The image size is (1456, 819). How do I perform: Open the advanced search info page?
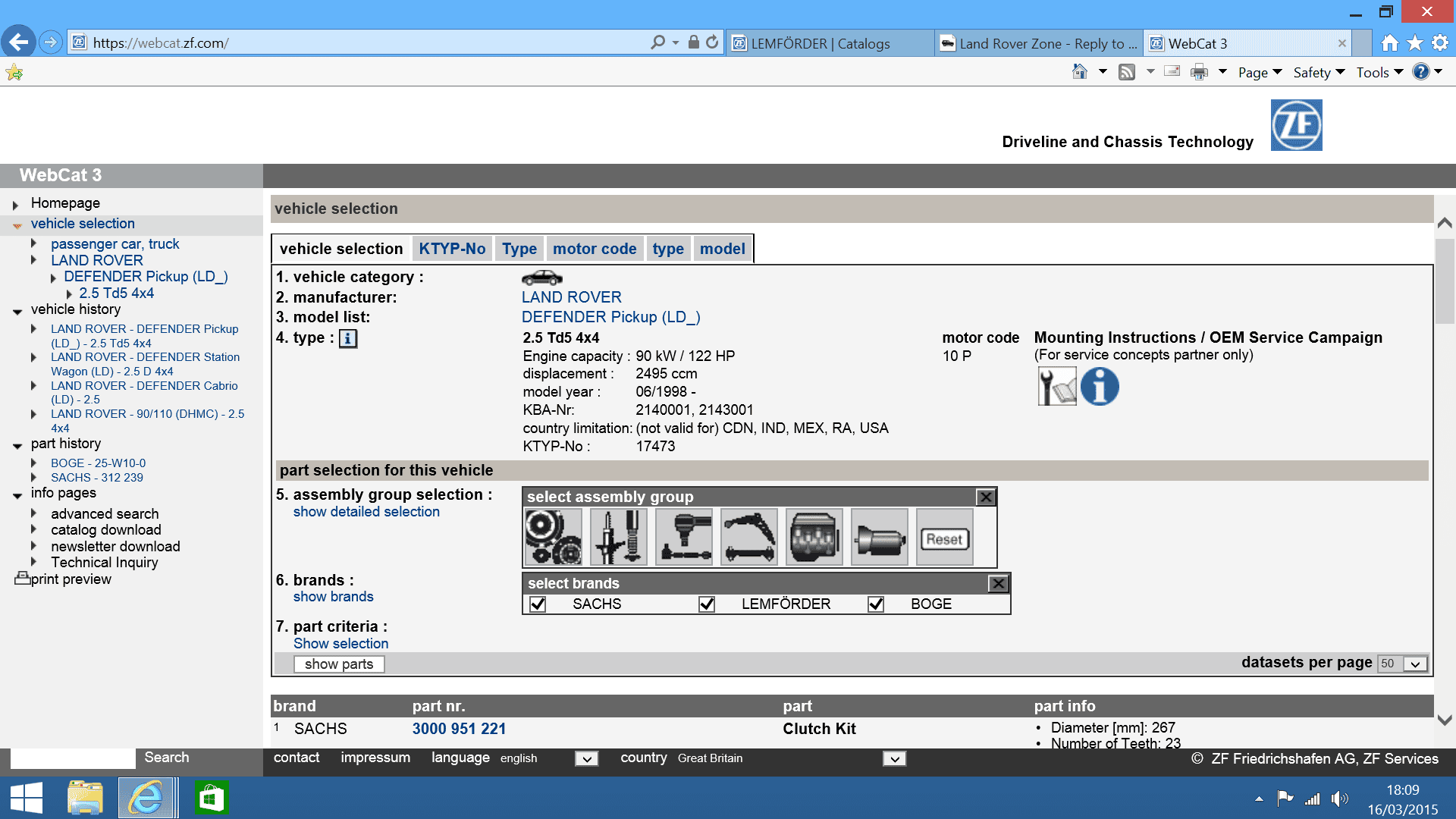pyautogui.click(x=105, y=514)
